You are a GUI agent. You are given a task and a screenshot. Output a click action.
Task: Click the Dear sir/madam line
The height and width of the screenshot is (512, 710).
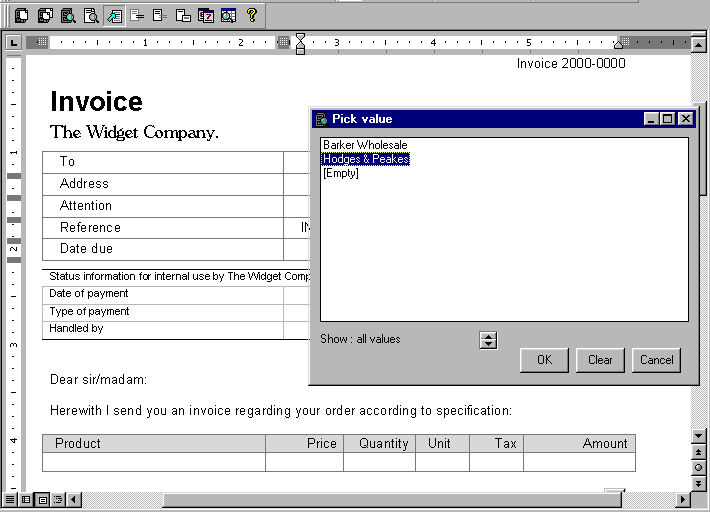pos(98,379)
